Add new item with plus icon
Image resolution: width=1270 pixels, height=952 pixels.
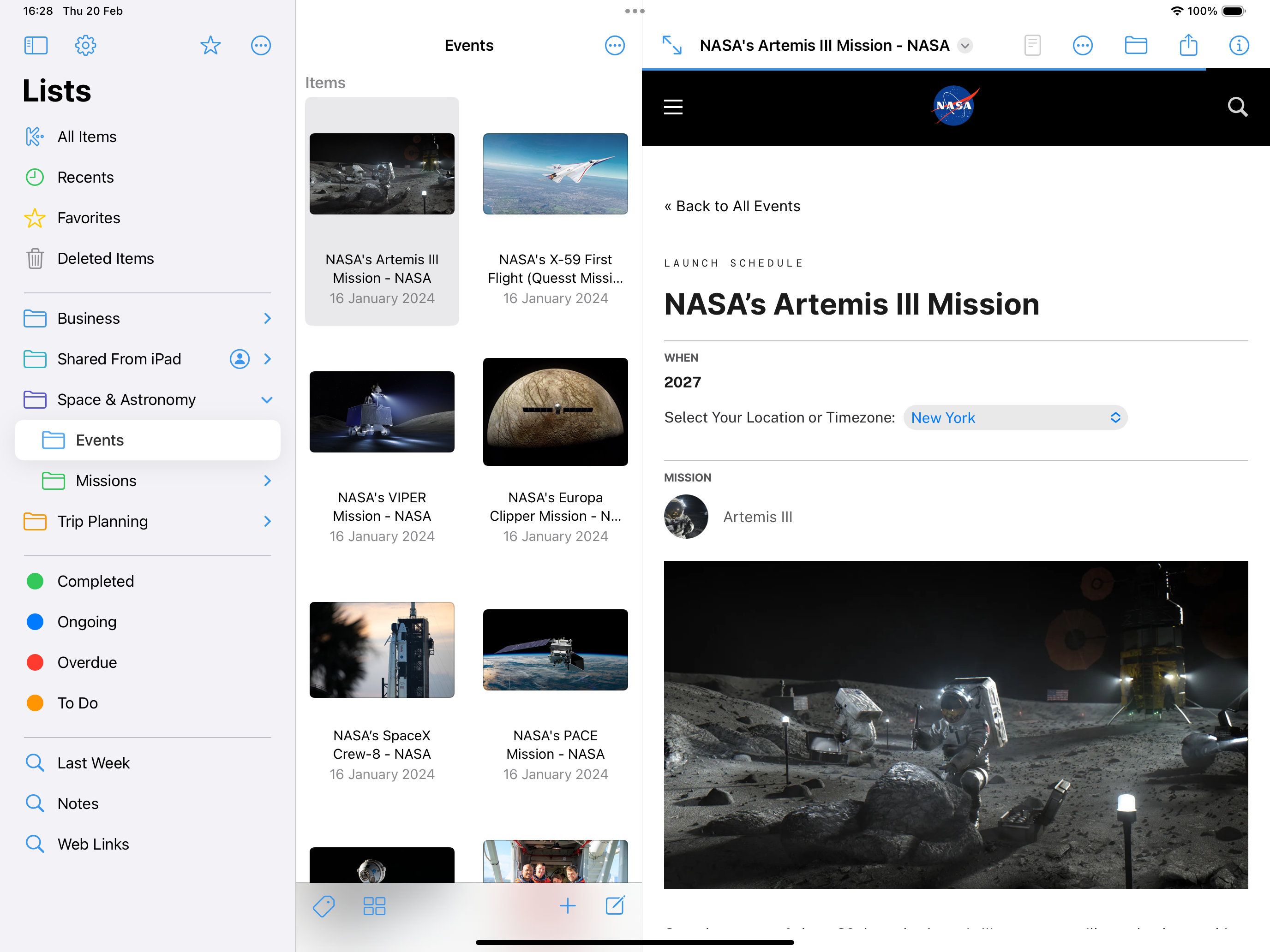(567, 905)
